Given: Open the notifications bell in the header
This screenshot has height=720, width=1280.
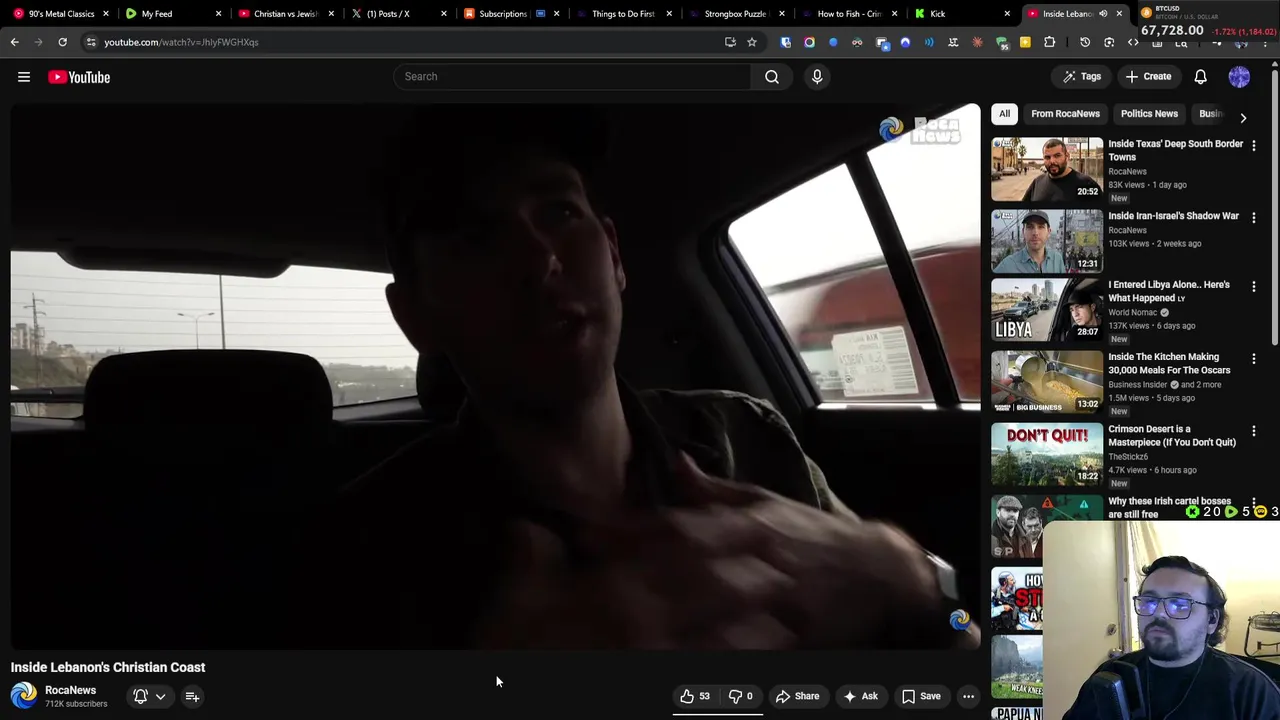Looking at the screenshot, I should (x=1200, y=76).
